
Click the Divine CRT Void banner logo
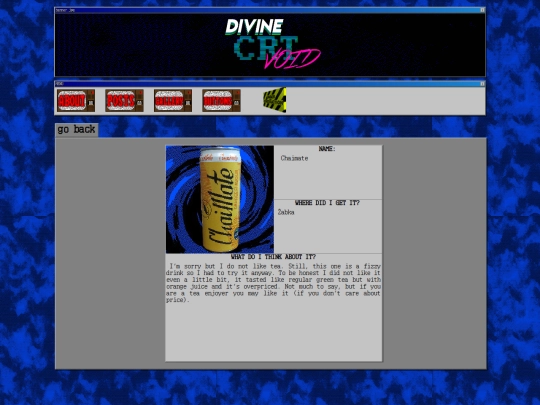tap(272, 44)
